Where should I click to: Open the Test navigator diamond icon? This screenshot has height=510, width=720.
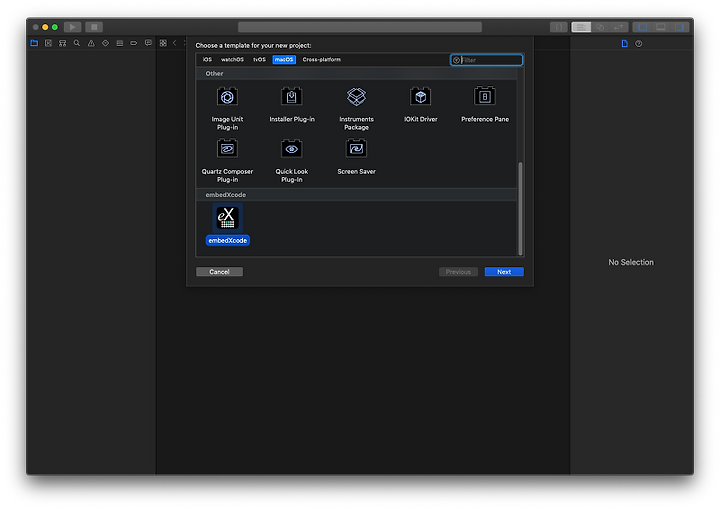click(x=106, y=43)
